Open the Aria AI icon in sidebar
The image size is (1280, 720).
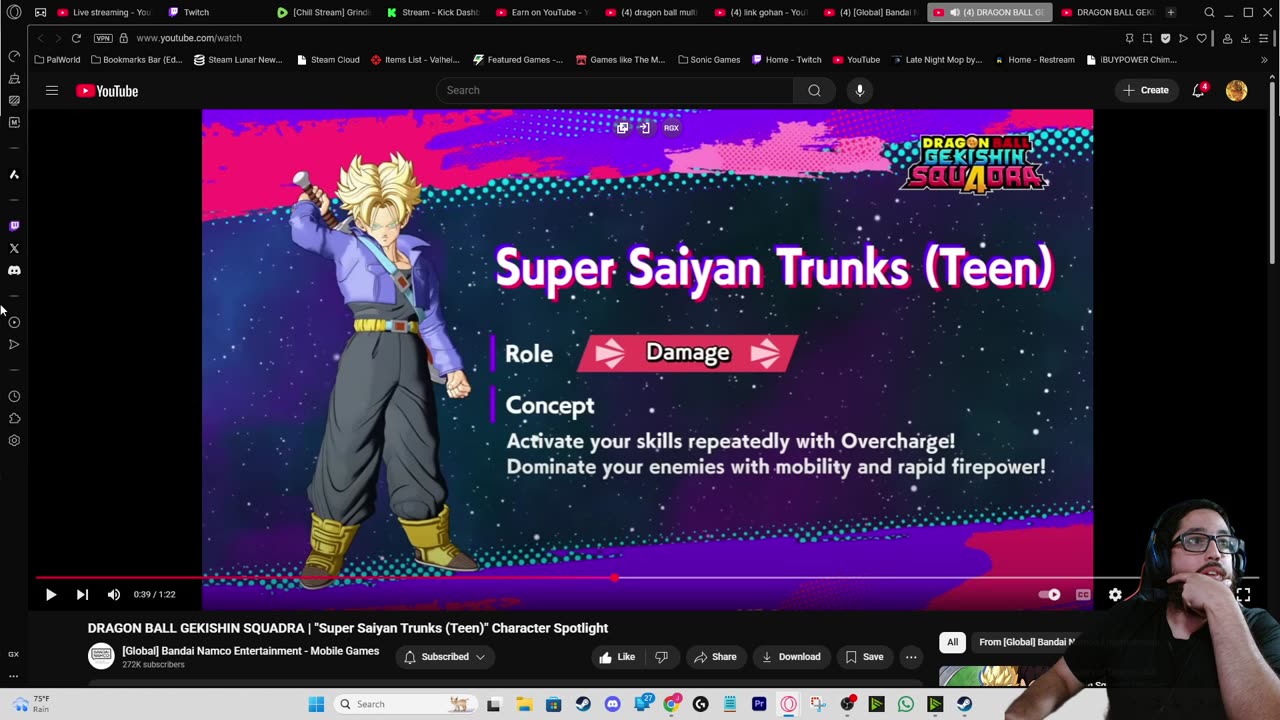point(14,174)
